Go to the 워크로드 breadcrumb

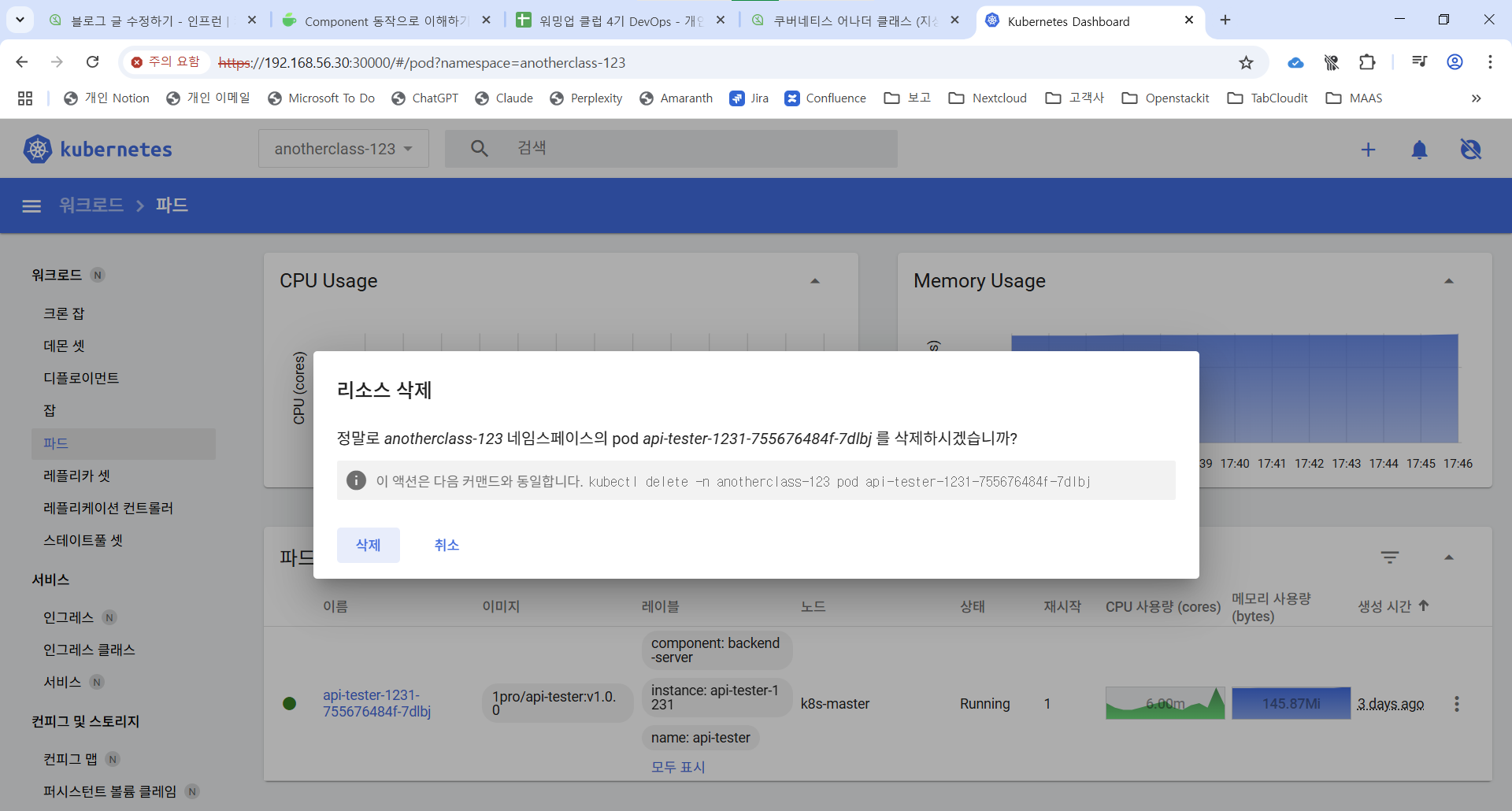(91, 206)
